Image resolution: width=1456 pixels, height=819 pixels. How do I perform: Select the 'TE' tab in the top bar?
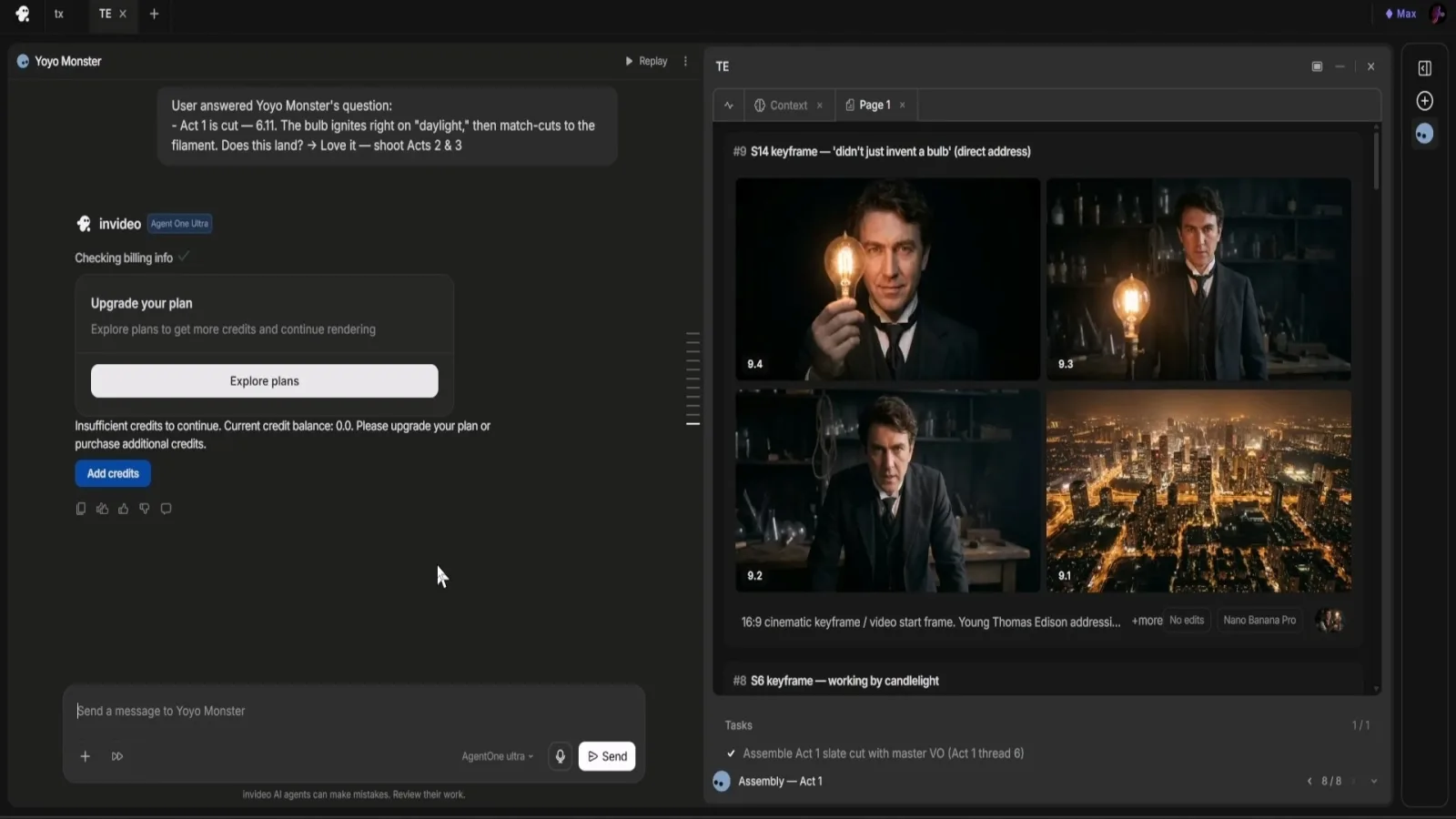click(x=105, y=14)
